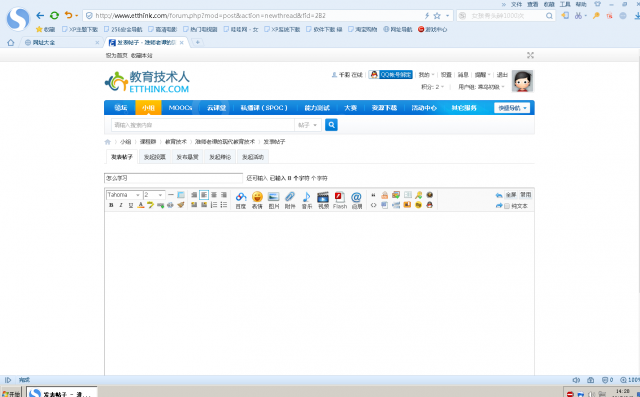Open a new browser tab with plus
Screen dimensions: 640x397
click(x=198, y=42)
